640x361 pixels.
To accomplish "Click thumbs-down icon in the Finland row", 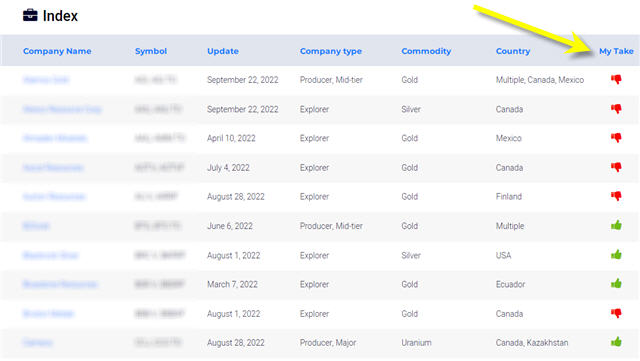I will click(616, 196).
